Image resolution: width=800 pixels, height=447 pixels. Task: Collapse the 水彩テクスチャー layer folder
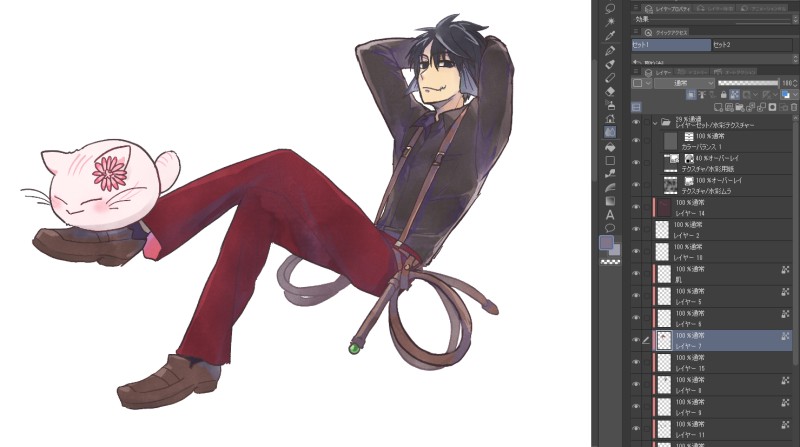pyautogui.click(x=655, y=123)
